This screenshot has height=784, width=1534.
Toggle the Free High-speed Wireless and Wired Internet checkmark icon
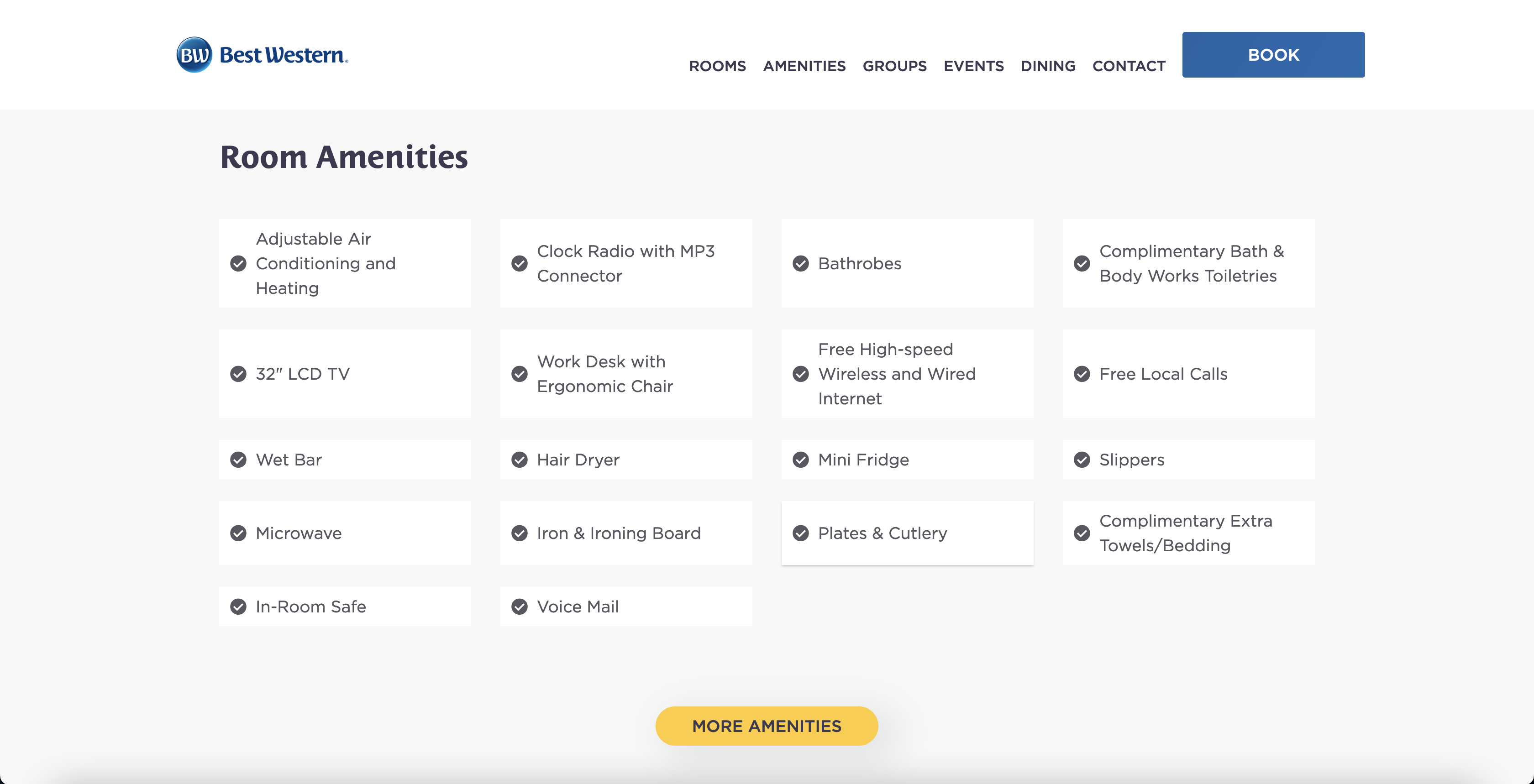(x=801, y=374)
